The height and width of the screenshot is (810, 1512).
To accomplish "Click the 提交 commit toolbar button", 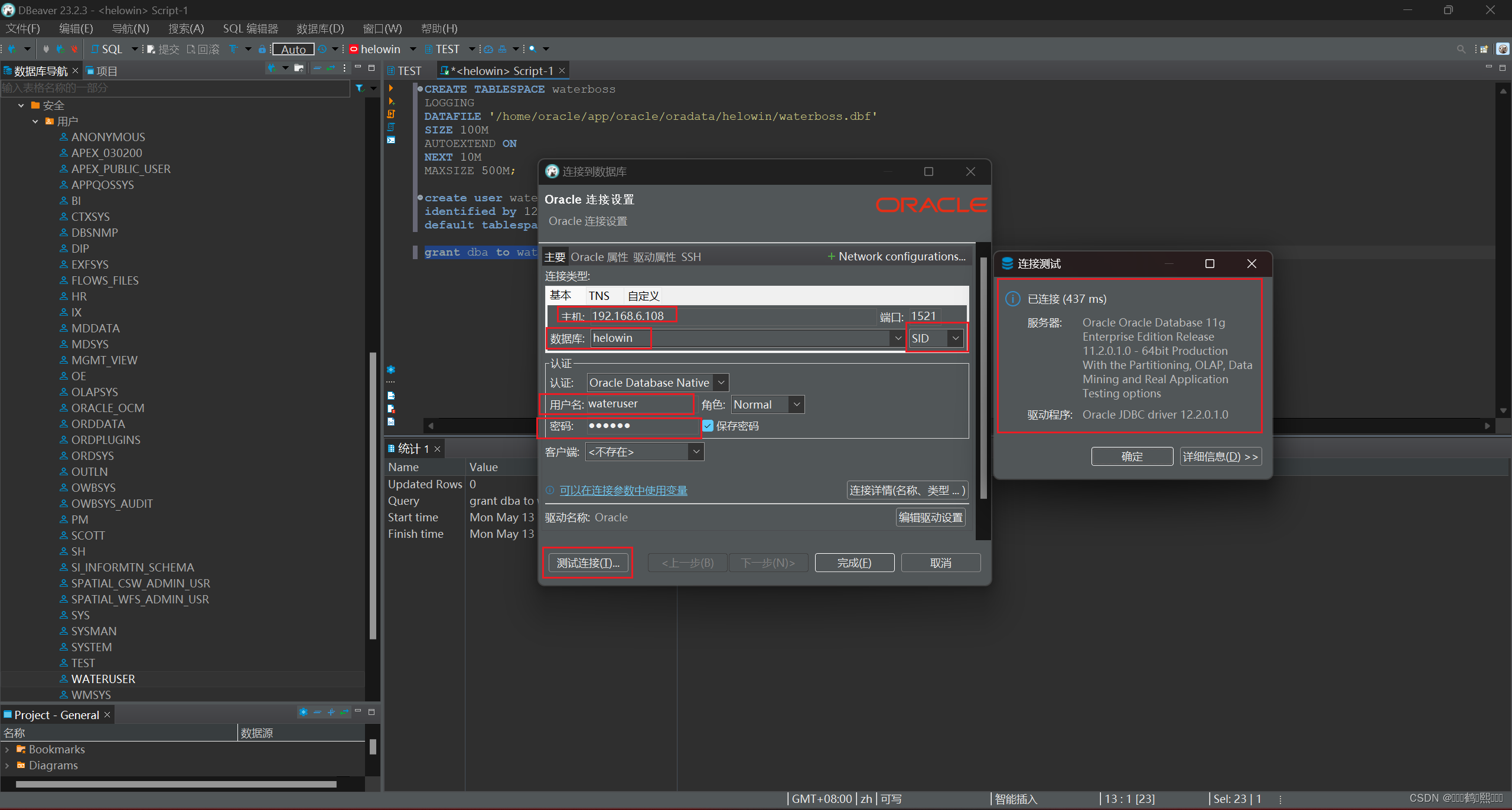I will click(x=163, y=49).
